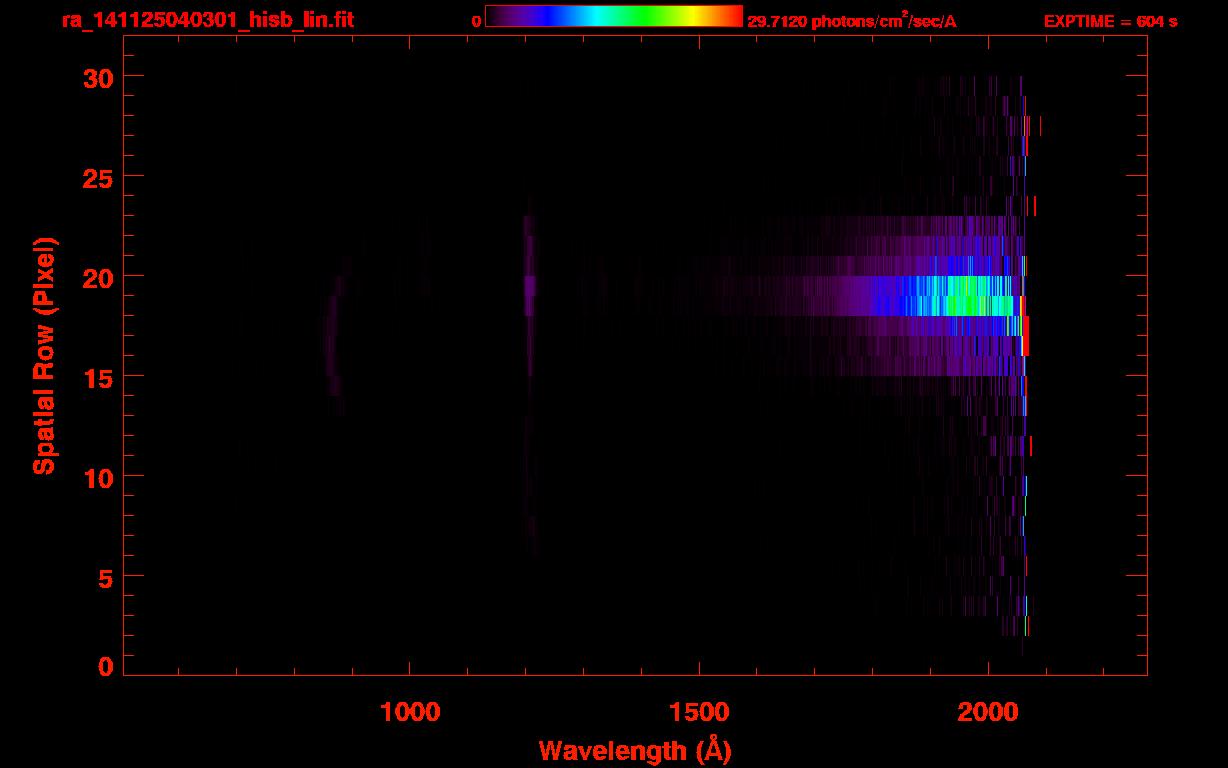Click the bright green spectrum peak near 1950 Å
Image resolution: width=1228 pixels, height=768 pixels.
(965, 296)
